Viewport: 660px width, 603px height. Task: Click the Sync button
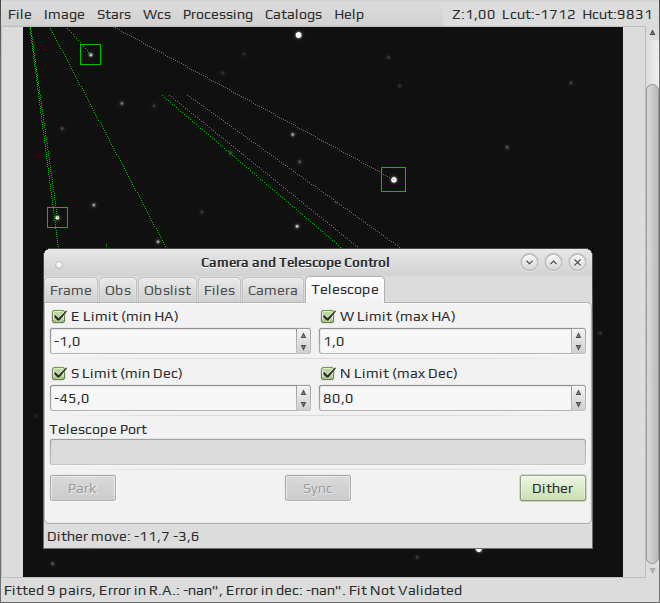tap(318, 488)
